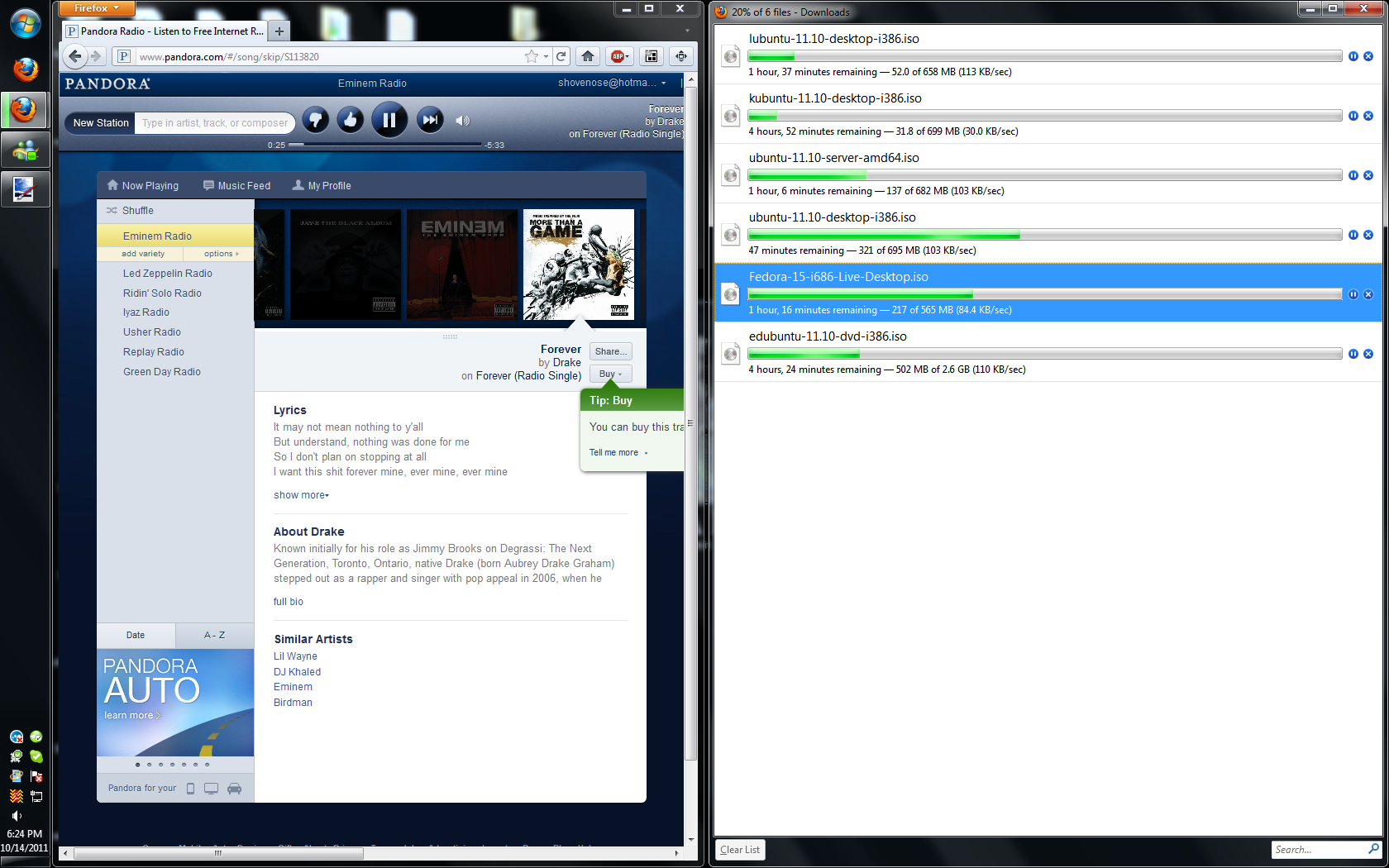Viewport: 1389px width, 868px height.
Task: Open the Firefox application menu
Action: click(97, 8)
